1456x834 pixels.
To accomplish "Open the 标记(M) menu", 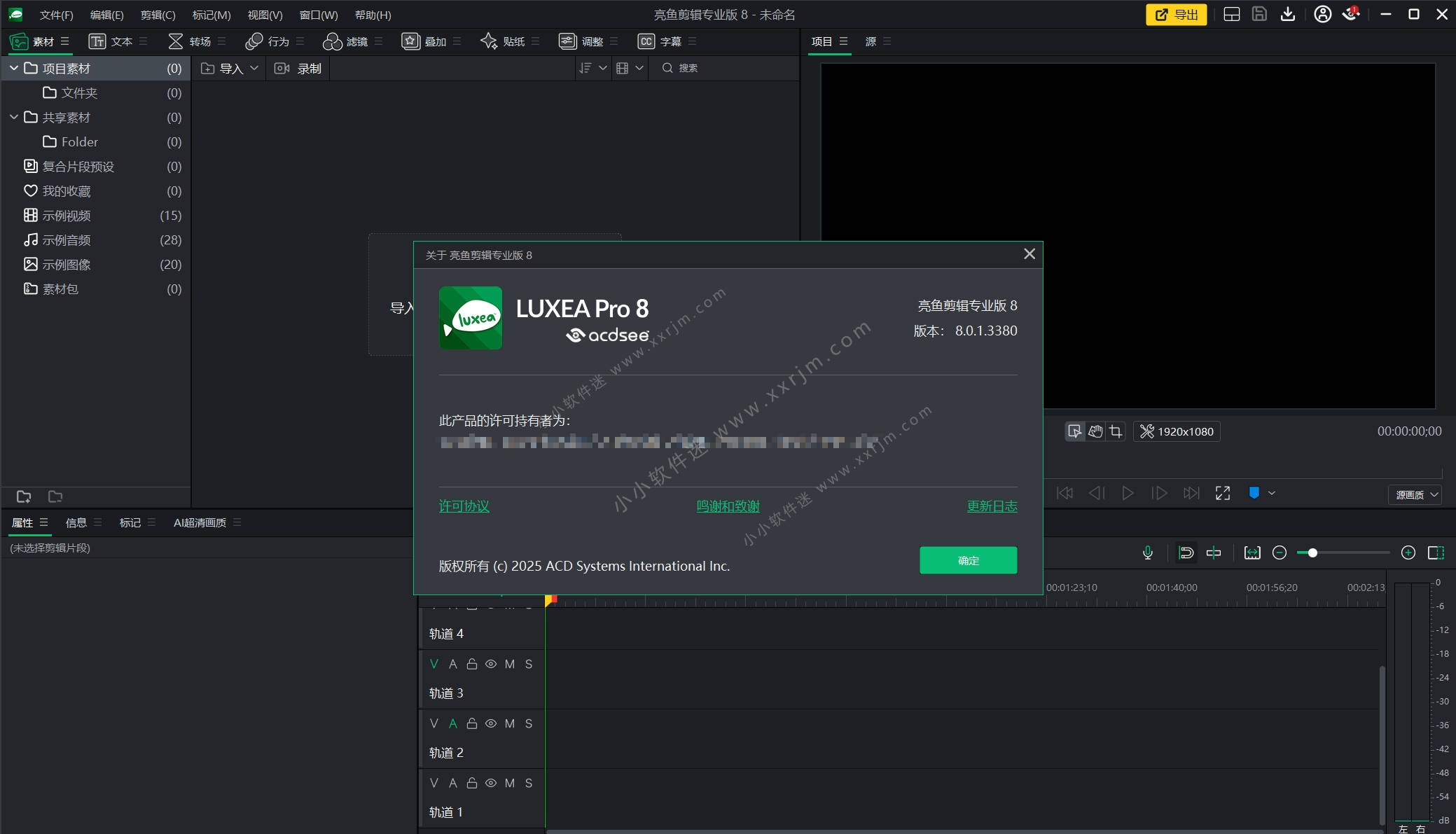I will pos(211,15).
